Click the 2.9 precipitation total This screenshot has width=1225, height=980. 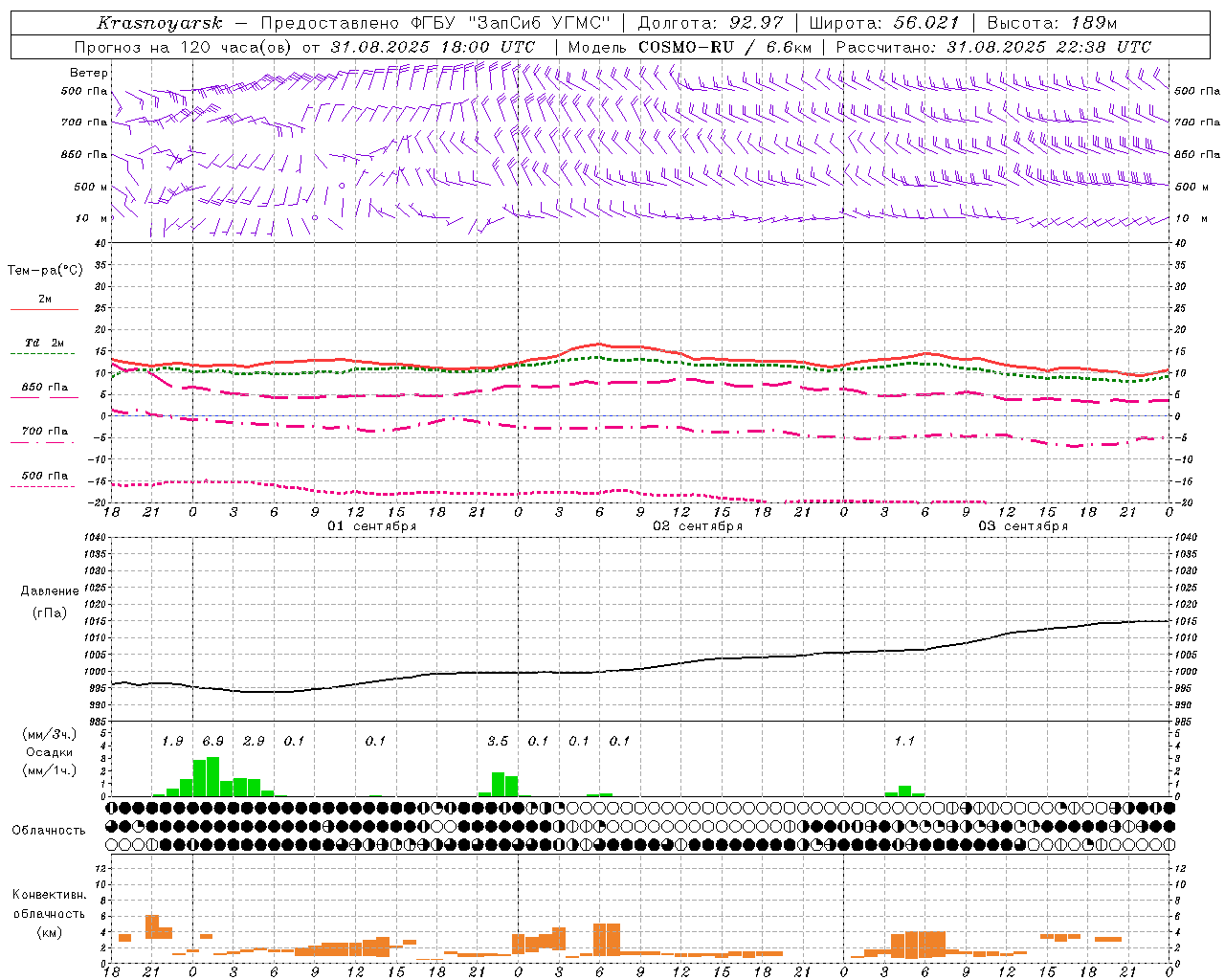(x=254, y=741)
